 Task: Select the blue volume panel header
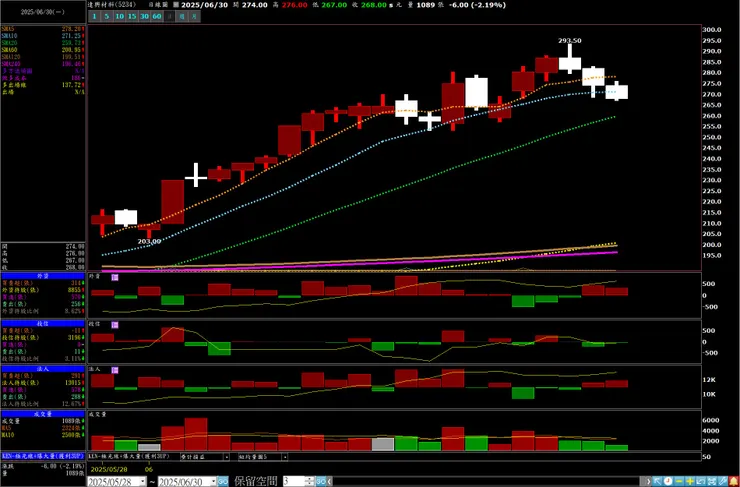coord(43,414)
